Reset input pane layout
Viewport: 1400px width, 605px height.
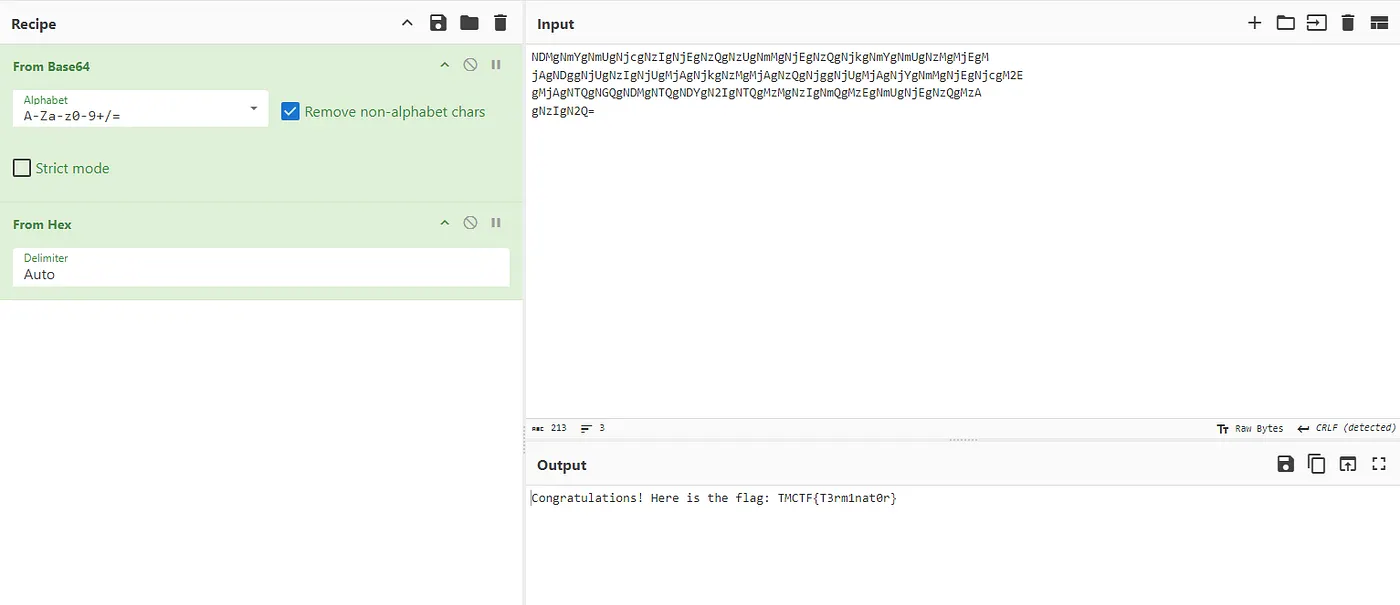[x=1379, y=23]
